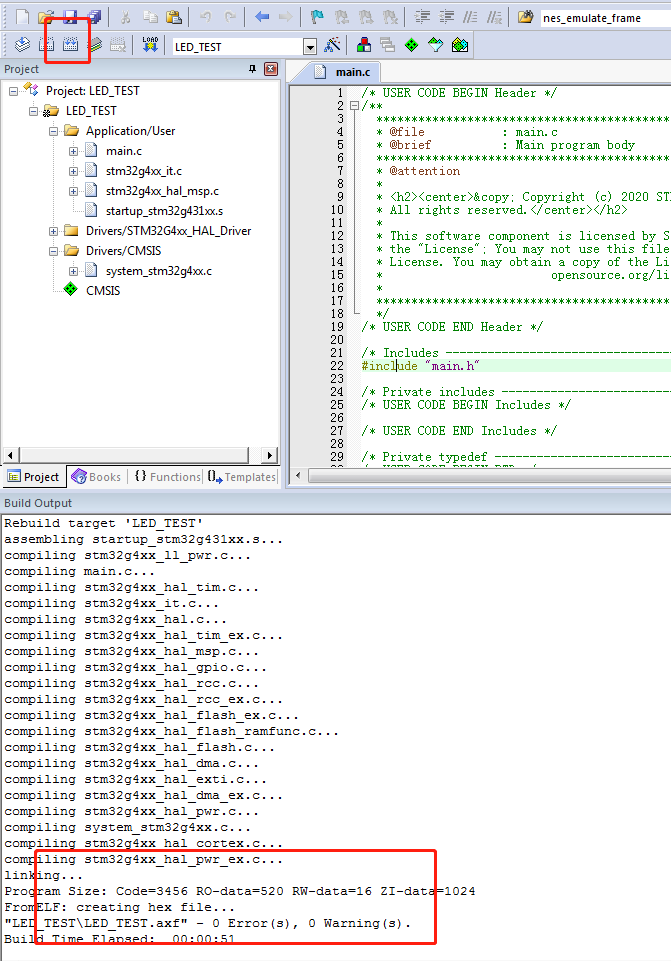The width and height of the screenshot is (671, 961).
Task: Click the Rebuild all target files icon
Action: pos(70,45)
